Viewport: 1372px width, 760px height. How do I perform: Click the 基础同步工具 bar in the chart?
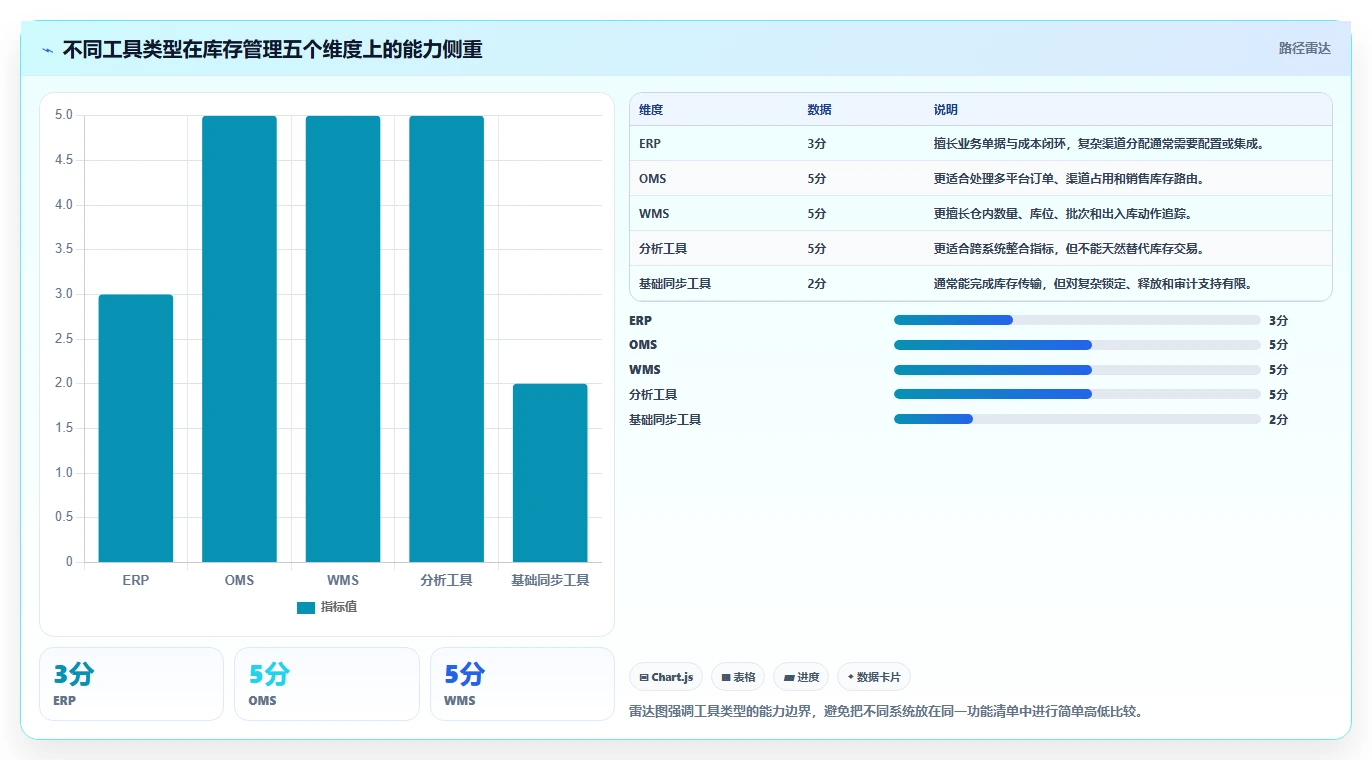coord(550,473)
